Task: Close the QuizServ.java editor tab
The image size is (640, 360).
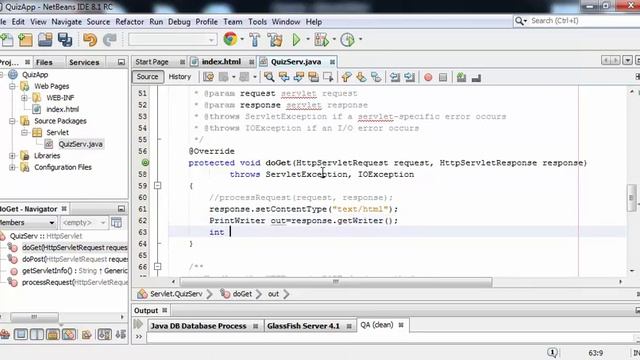Action: [332, 62]
